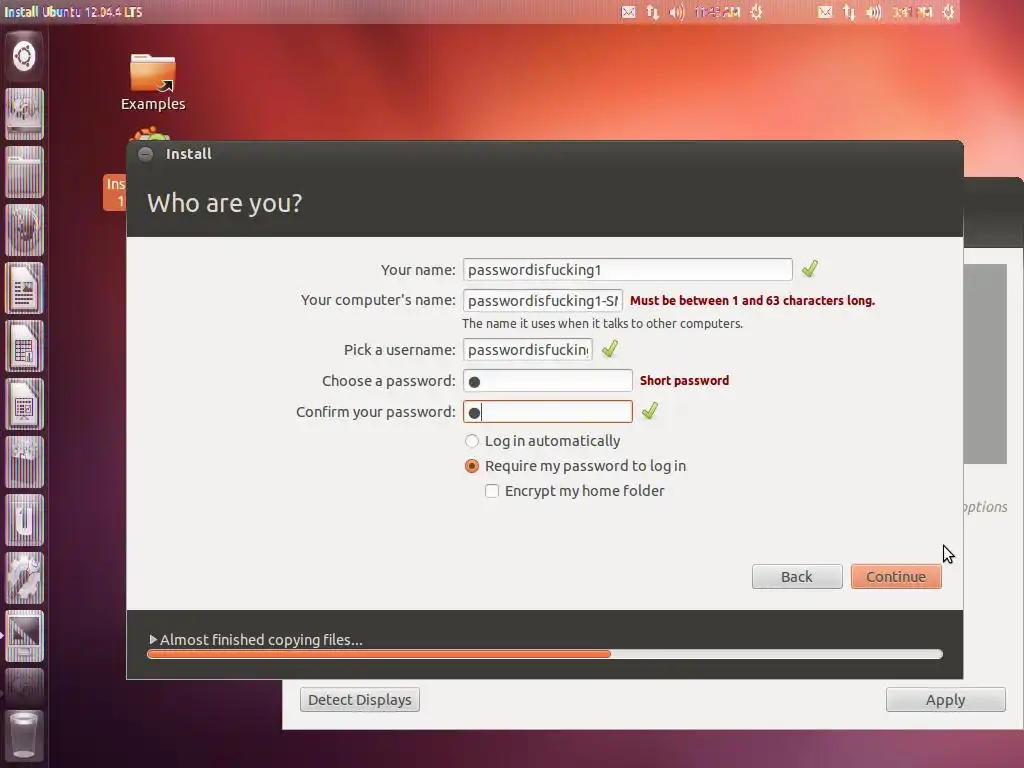Click the Continue button
Image resolution: width=1024 pixels, height=768 pixels.
[x=896, y=577]
